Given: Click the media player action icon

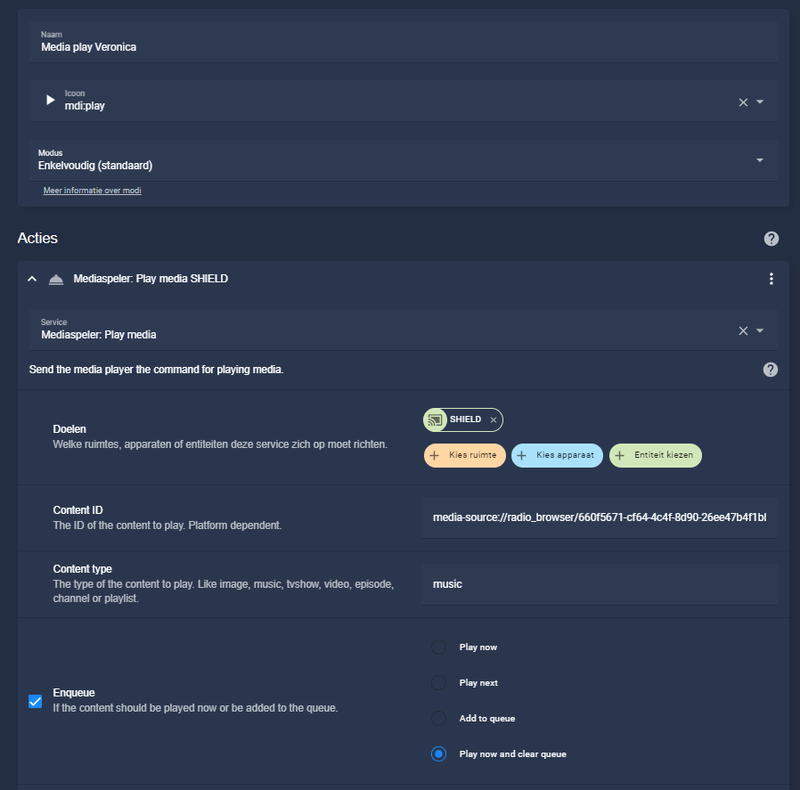Looking at the screenshot, I should coord(56,279).
